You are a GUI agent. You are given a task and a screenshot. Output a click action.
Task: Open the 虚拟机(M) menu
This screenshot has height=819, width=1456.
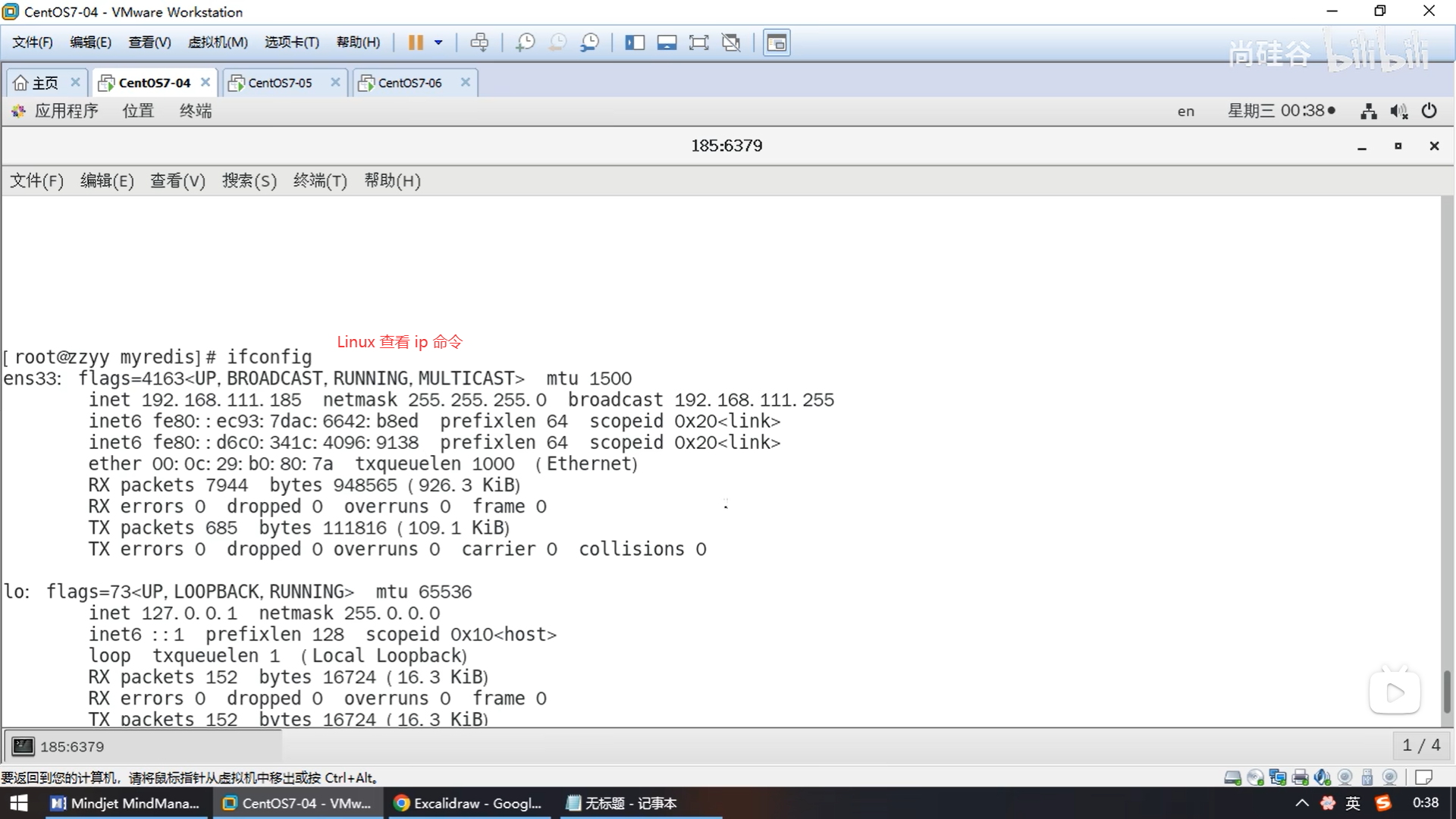(x=218, y=42)
